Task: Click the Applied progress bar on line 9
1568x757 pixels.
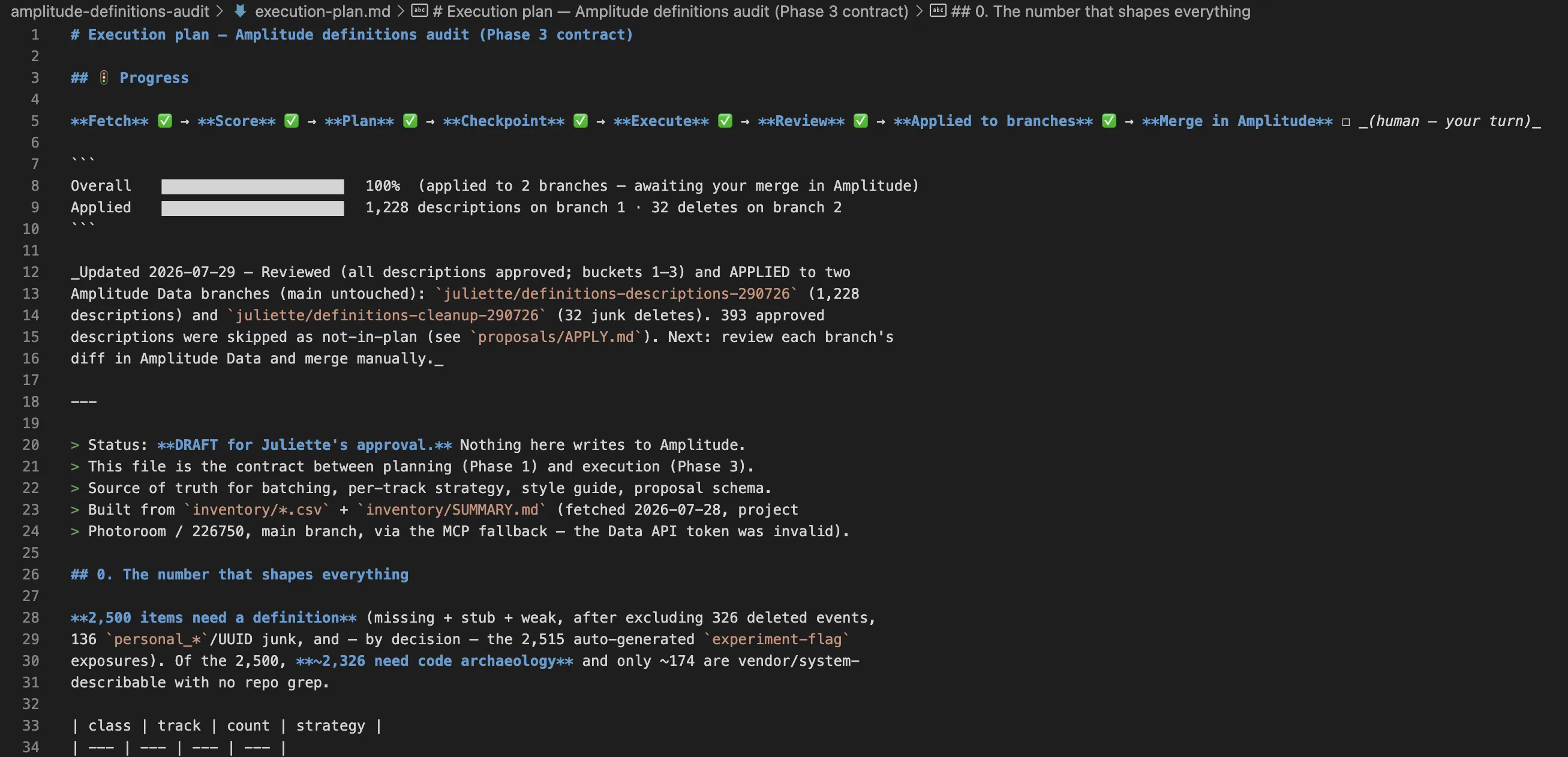Action: coord(253,208)
